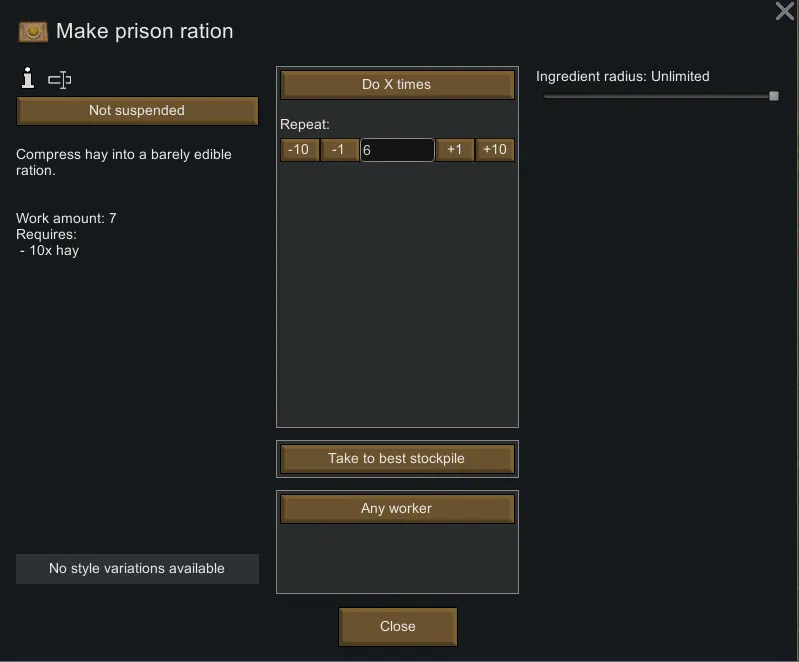Click the bill link settings icon
The image size is (799, 662).
tap(60, 79)
